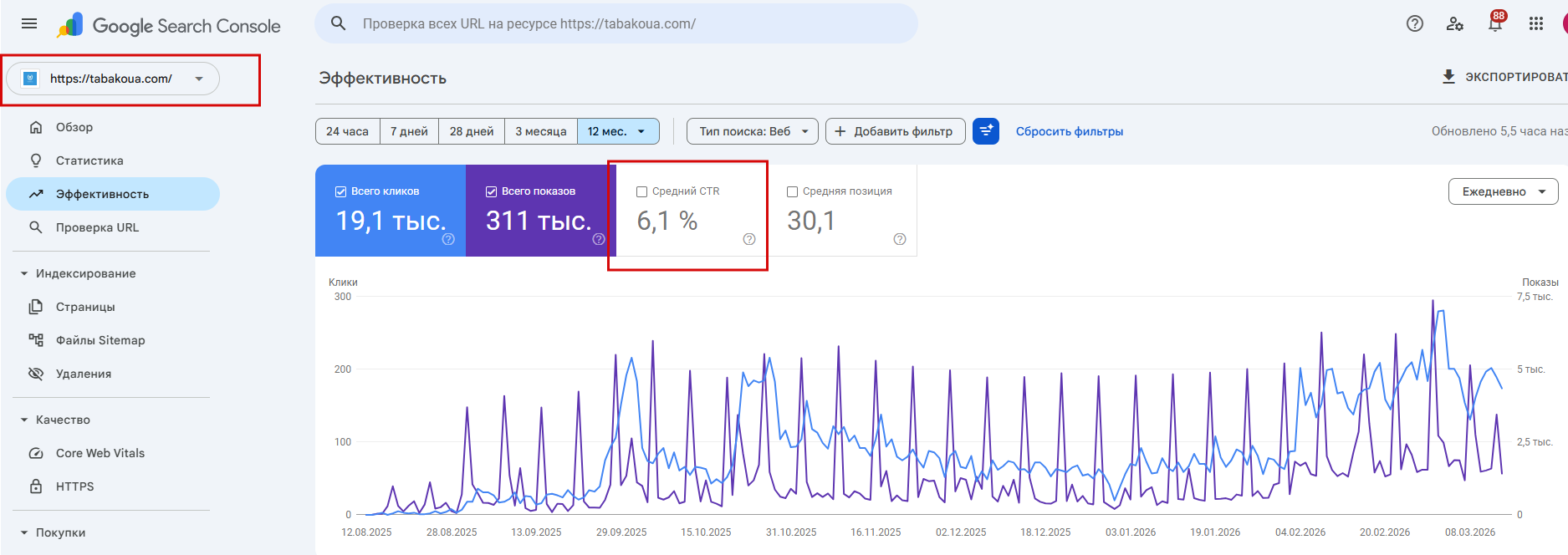The image size is (1568, 555).
Task: Click the 19,1 тыс. clicks value
Action: [391, 221]
